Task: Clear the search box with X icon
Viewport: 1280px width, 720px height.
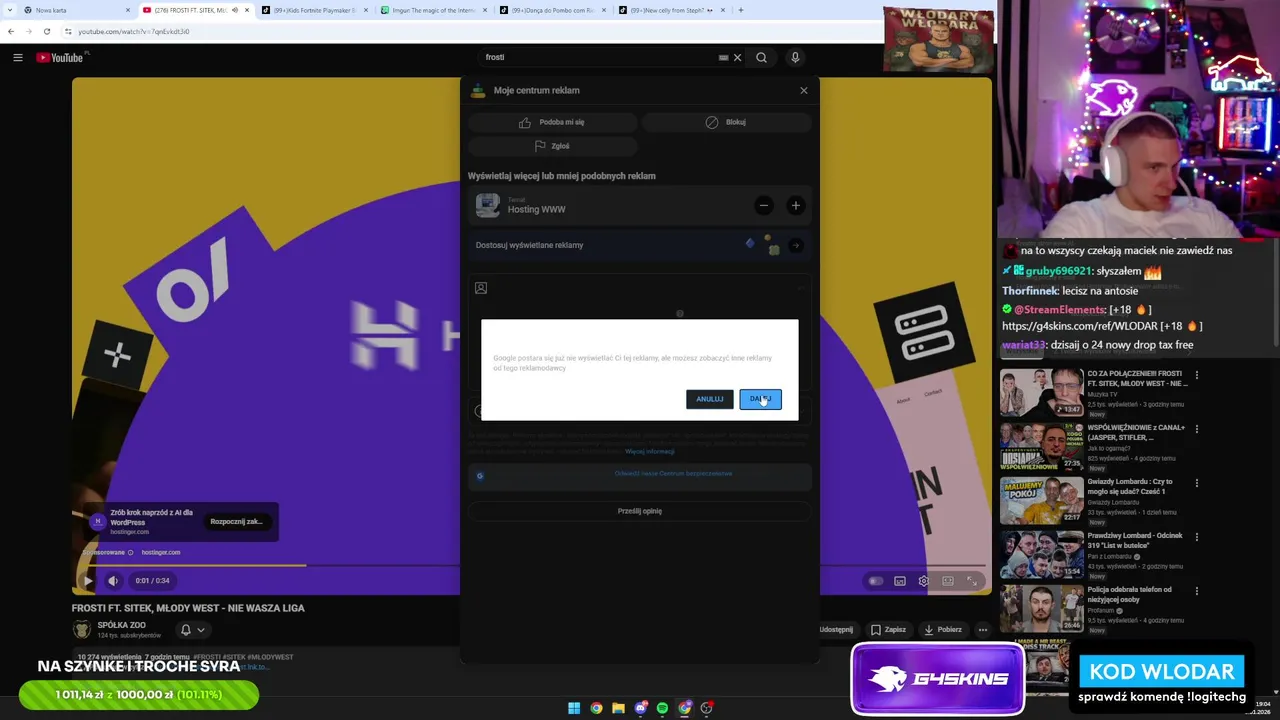Action: (x=738, y=58)
